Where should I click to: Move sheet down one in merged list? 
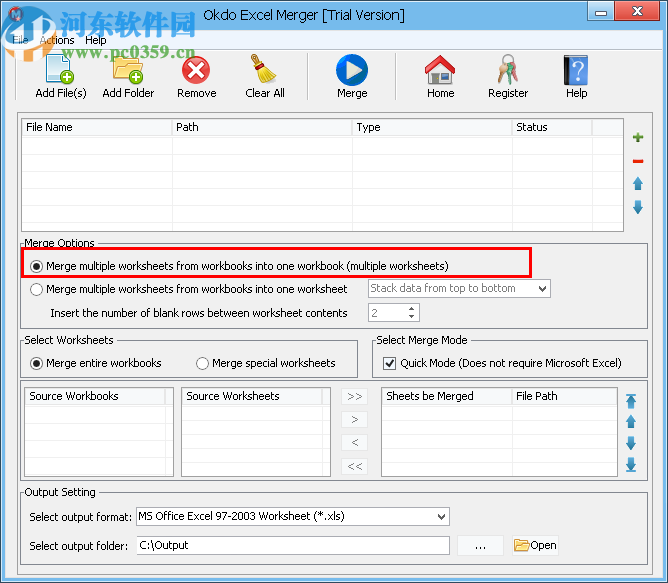tap(631, 443)
